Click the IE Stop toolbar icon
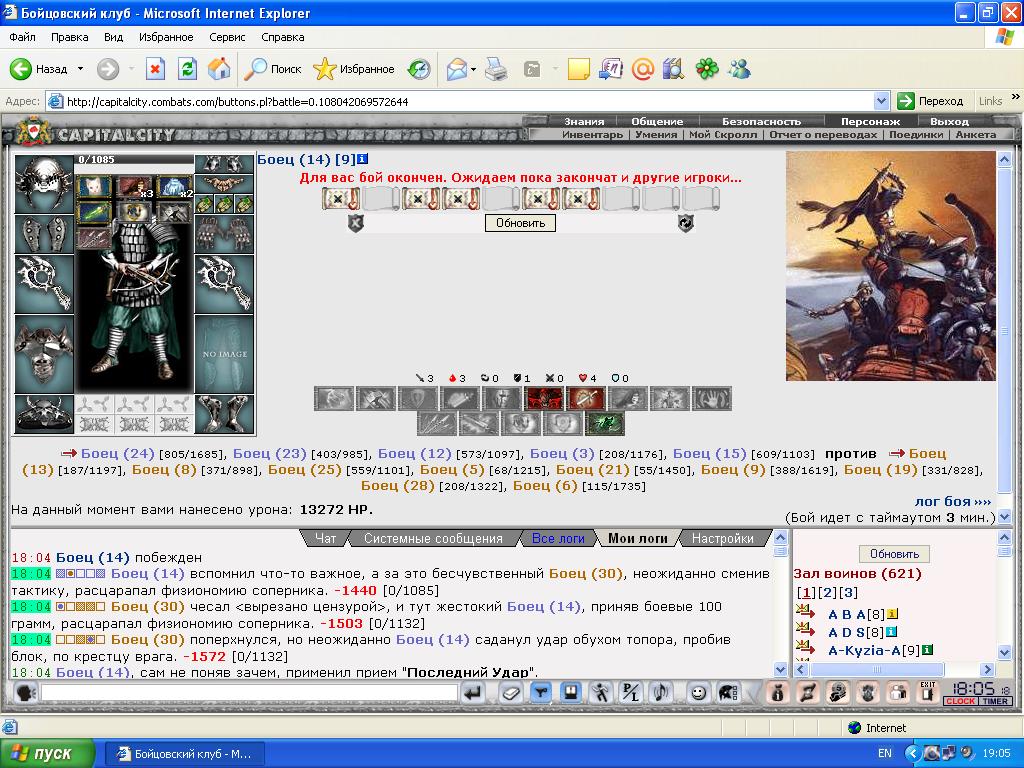 (155, 69)
